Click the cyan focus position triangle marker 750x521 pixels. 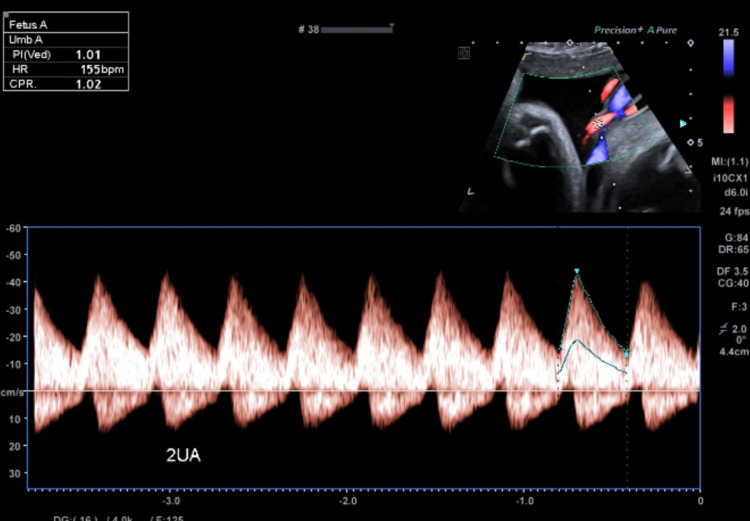tap(684, 124)
